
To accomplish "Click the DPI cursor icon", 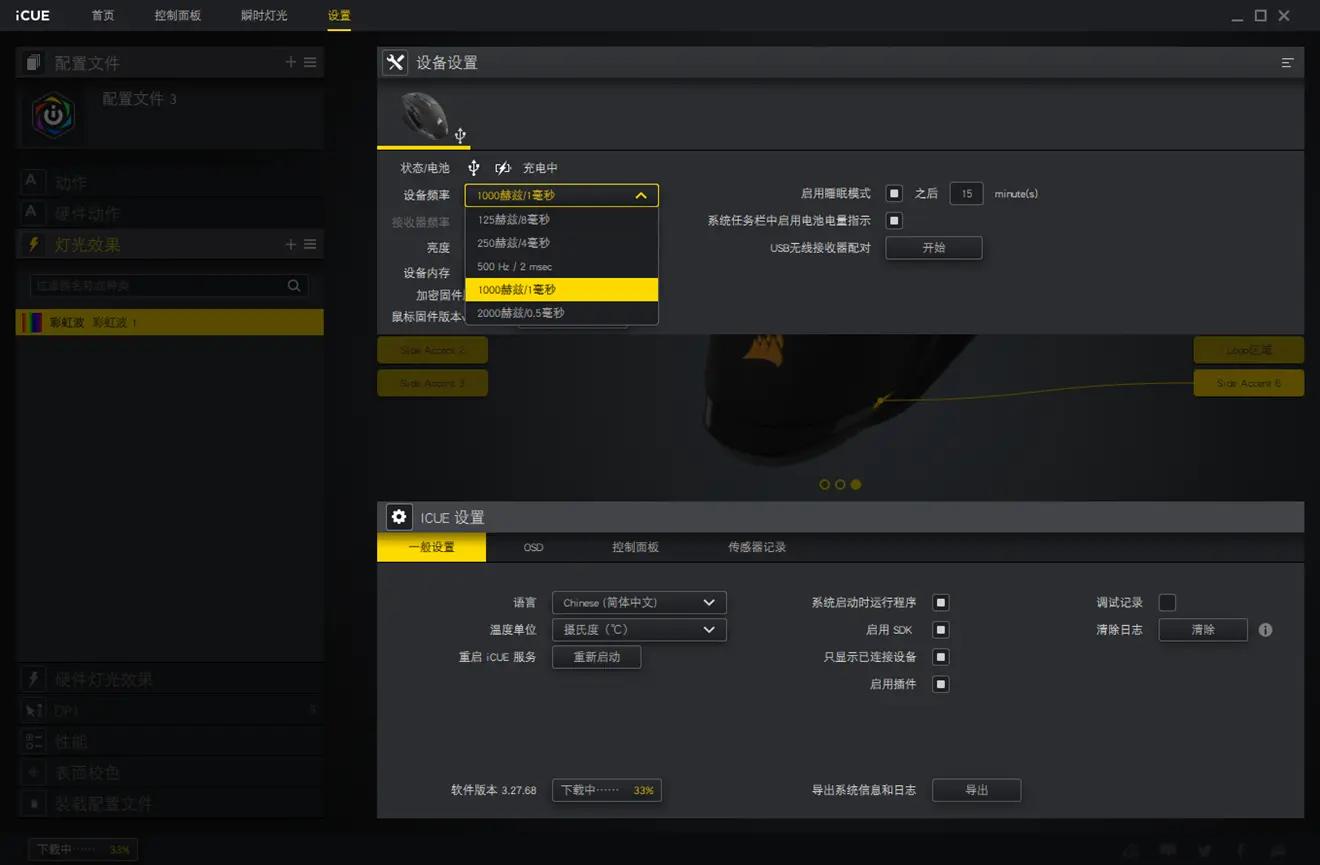I will click(34, 710).
